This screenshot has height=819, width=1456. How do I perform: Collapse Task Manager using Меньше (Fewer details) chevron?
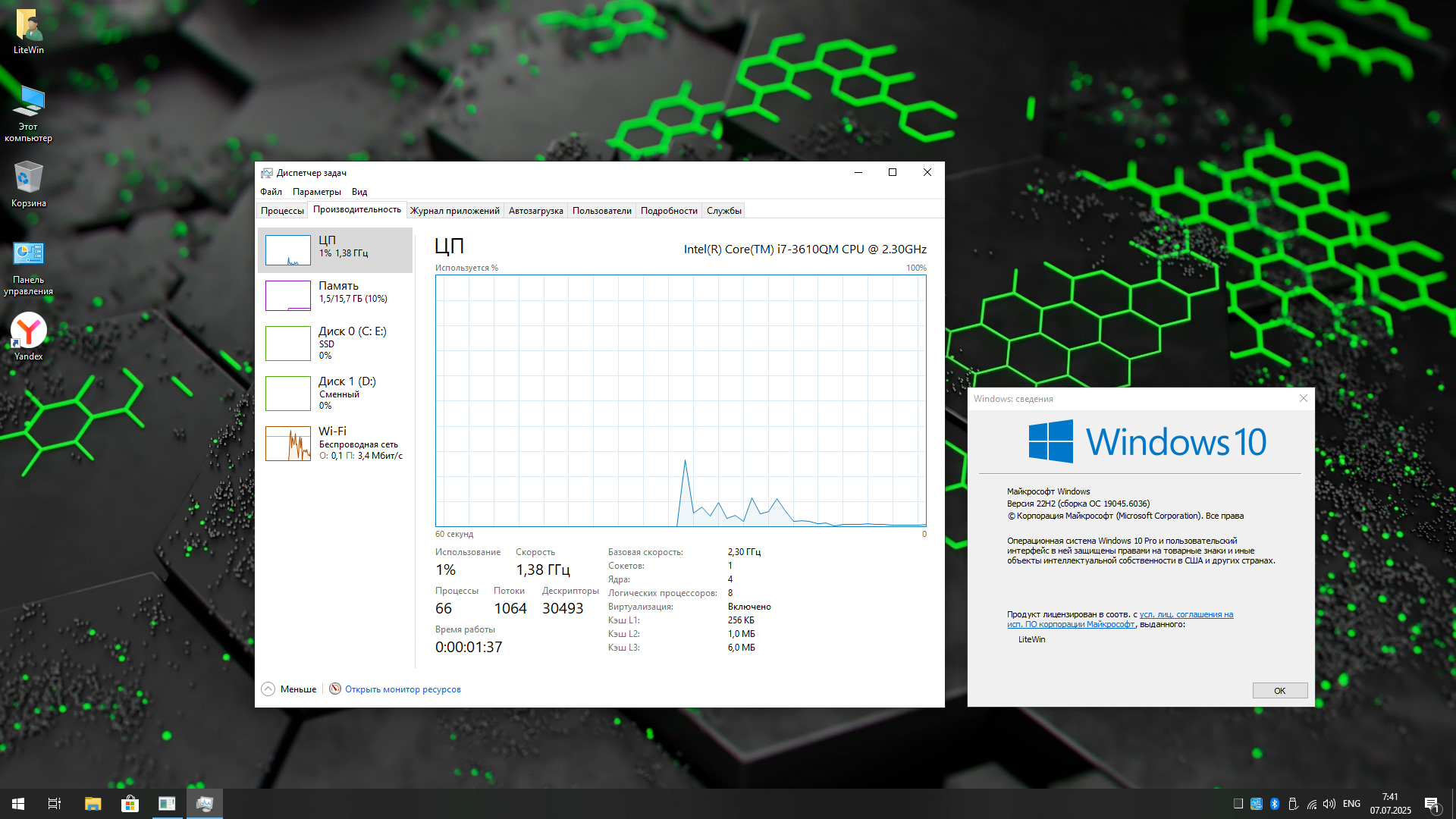pyautogui.click(x=268, y=689)
